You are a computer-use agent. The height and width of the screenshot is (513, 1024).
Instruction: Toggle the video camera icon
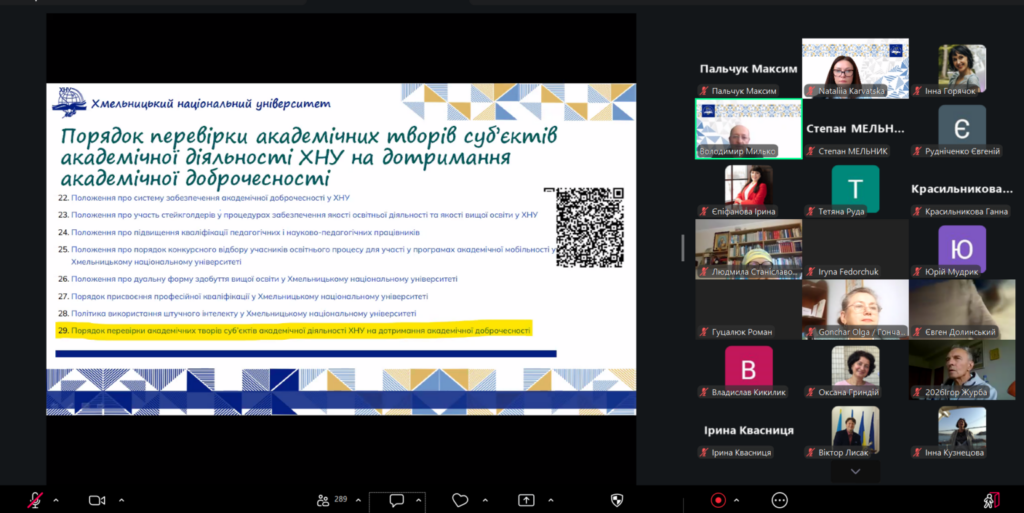click(97, 501)
